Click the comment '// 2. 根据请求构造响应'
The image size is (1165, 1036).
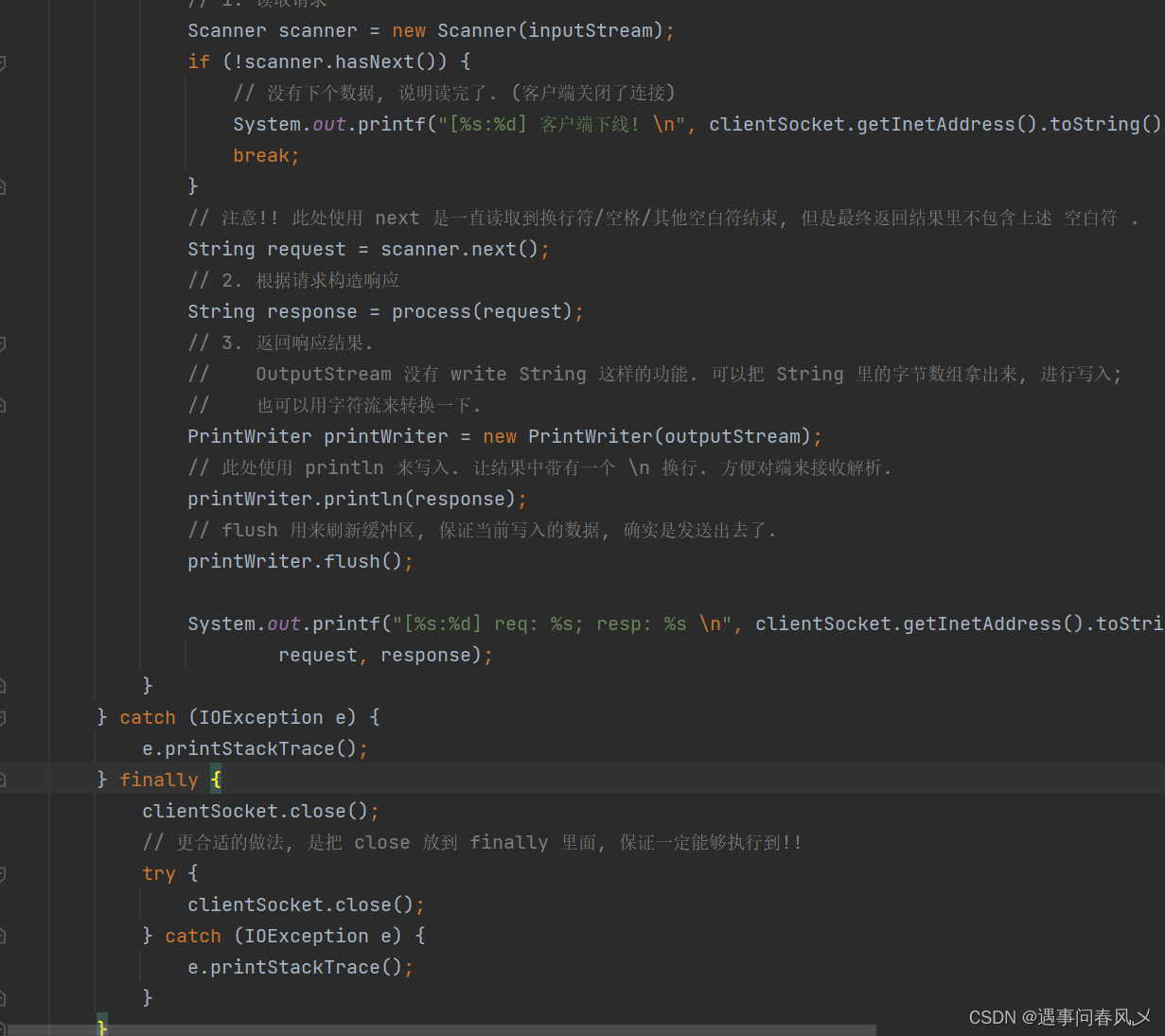[293, 281]
